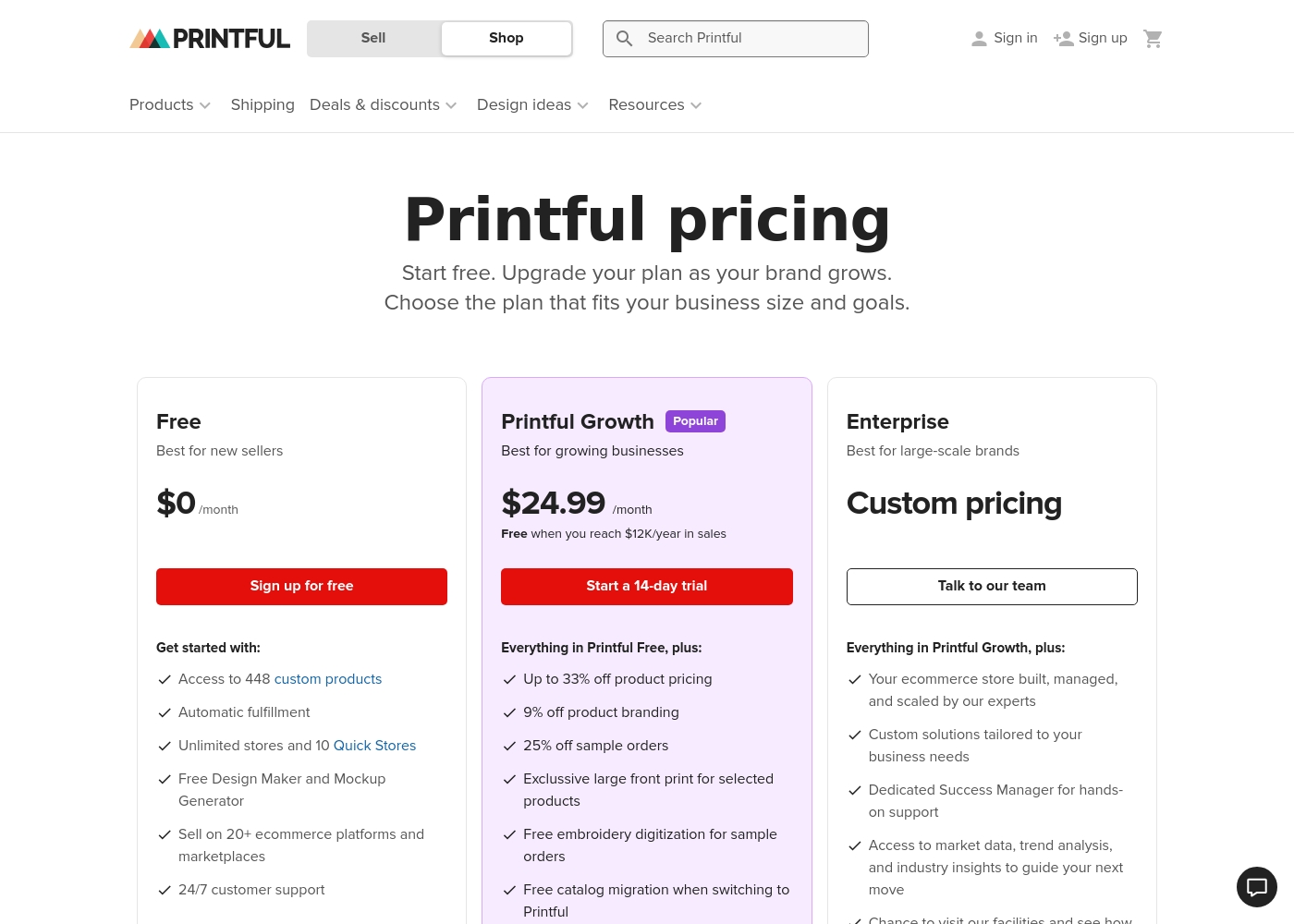The width and height of the screenshot is (1294, 924).
Task: Click Sign up for free button
Action: (x=301, y=587)
